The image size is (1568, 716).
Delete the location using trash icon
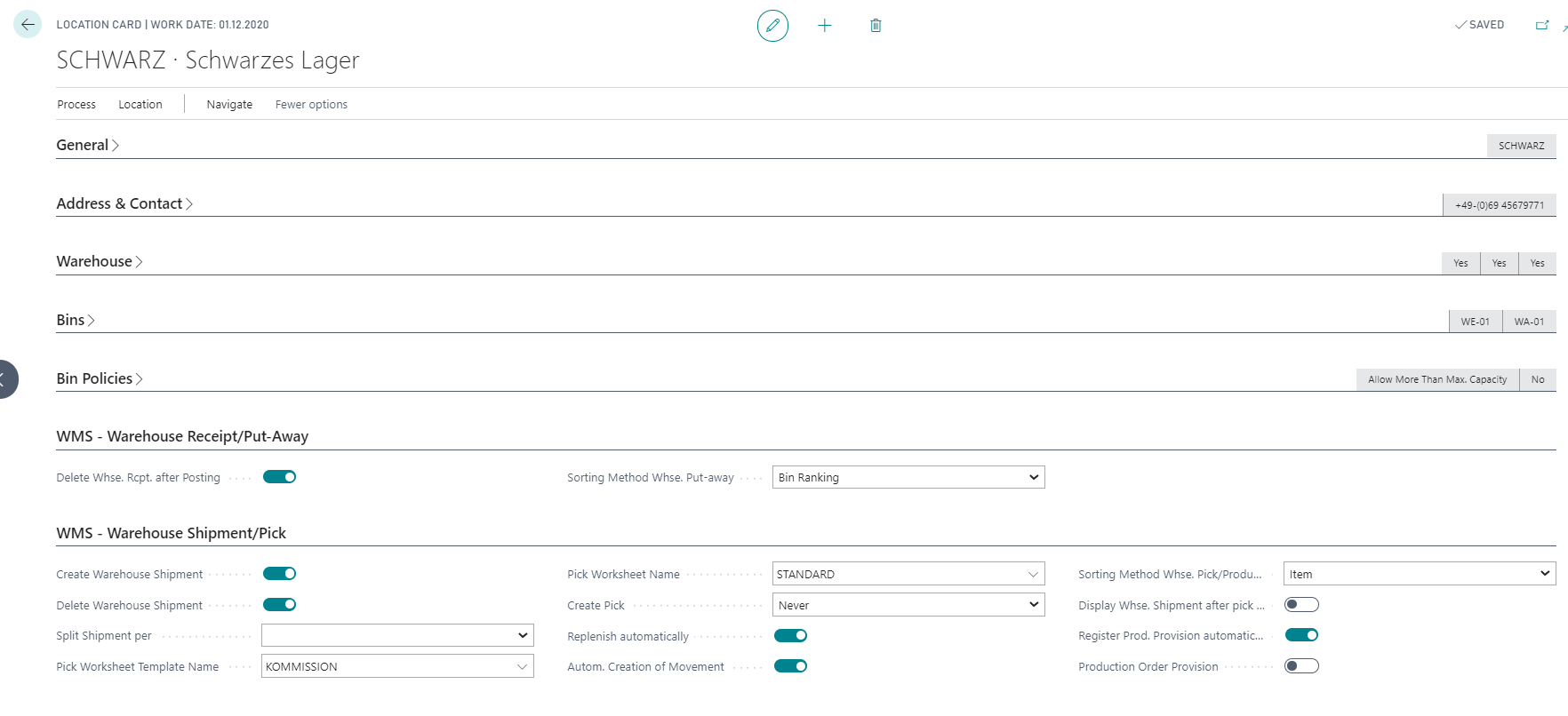click(x=876, y=26)
